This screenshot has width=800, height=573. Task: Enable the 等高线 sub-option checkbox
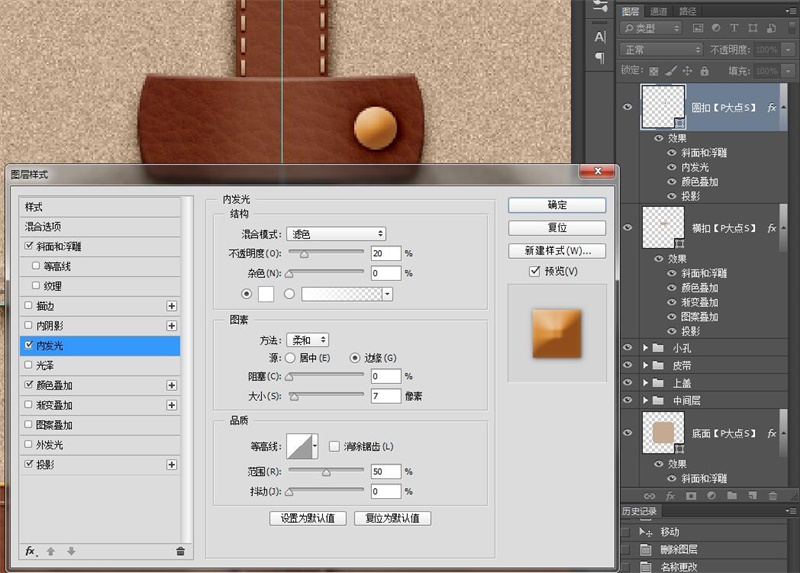pyautogui.click(x=36, y=265)
